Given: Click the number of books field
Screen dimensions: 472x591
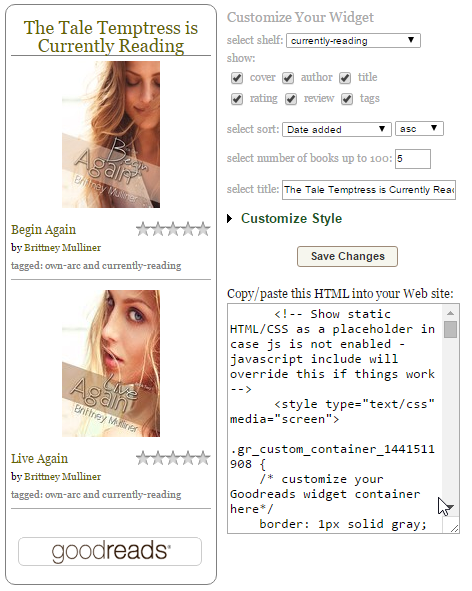Looking at the screenshot, I should point(413,159).
